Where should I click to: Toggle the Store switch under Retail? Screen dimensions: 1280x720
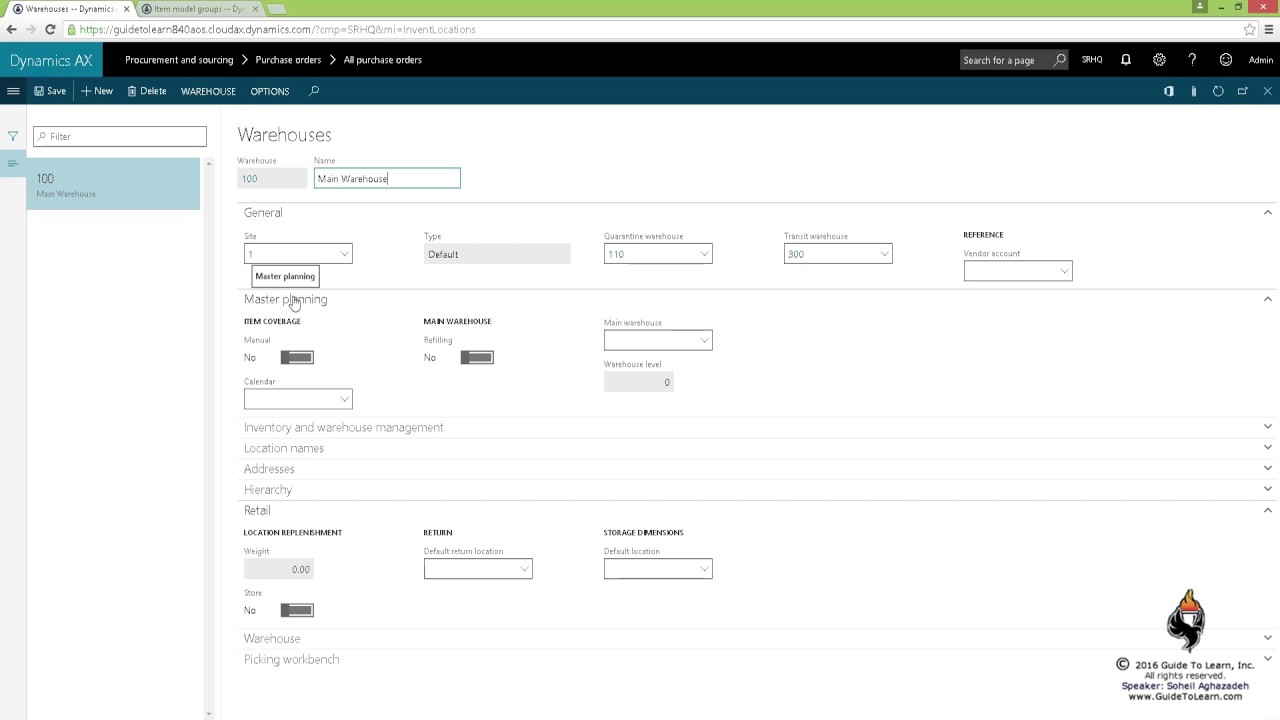click(x=297, y=610)
